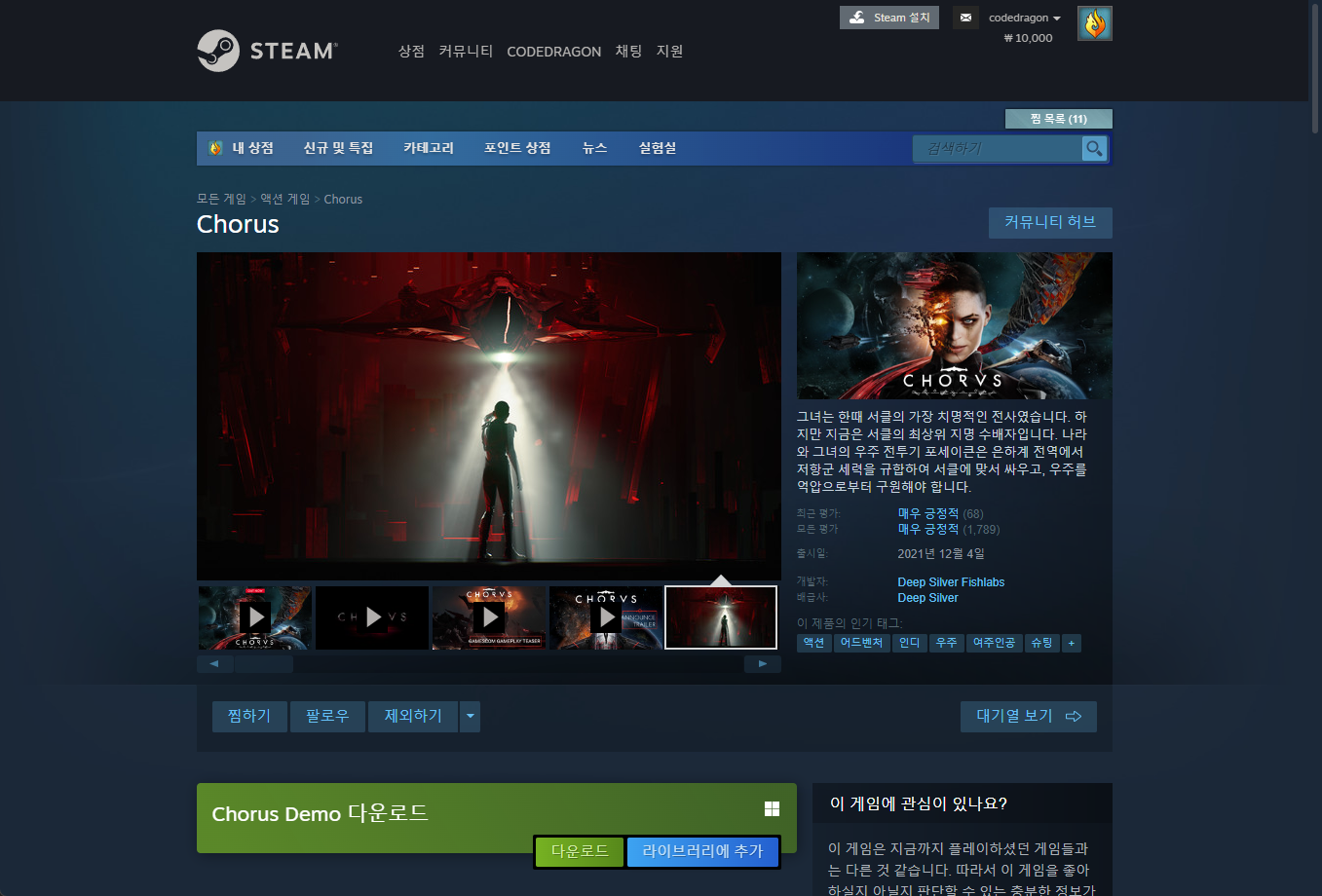Viewport: 1322px width, 896px height.
Task: Click the flame user avatar
Action: [x=1095, y=23]
